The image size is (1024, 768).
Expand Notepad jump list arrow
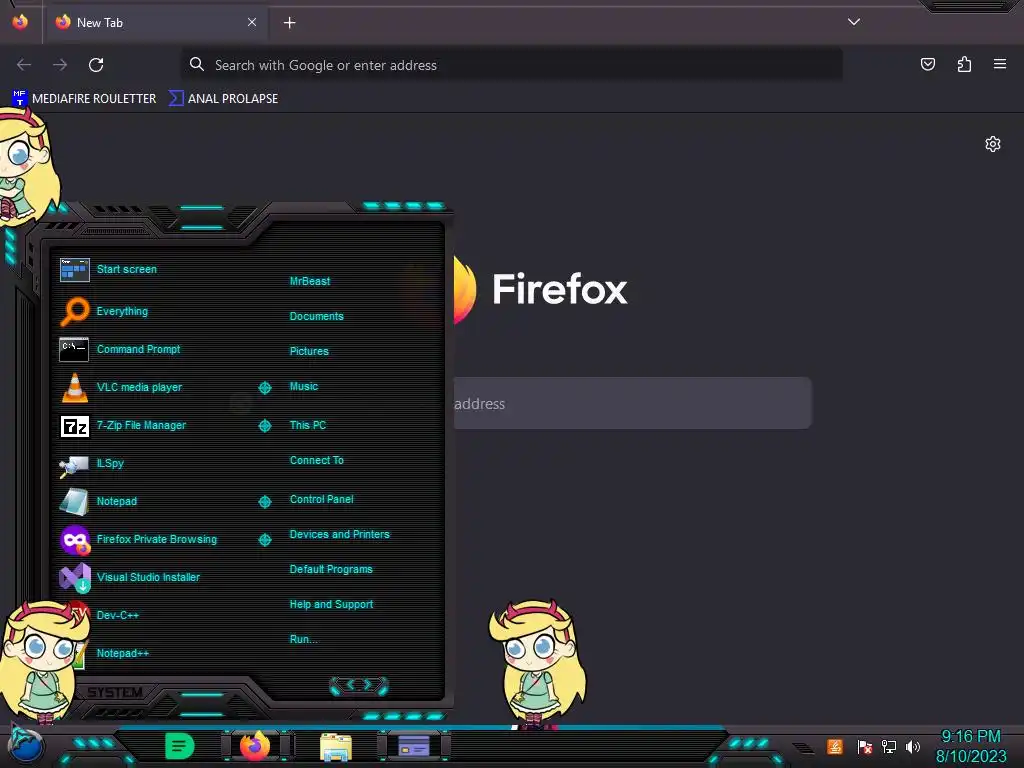(264, 502)
